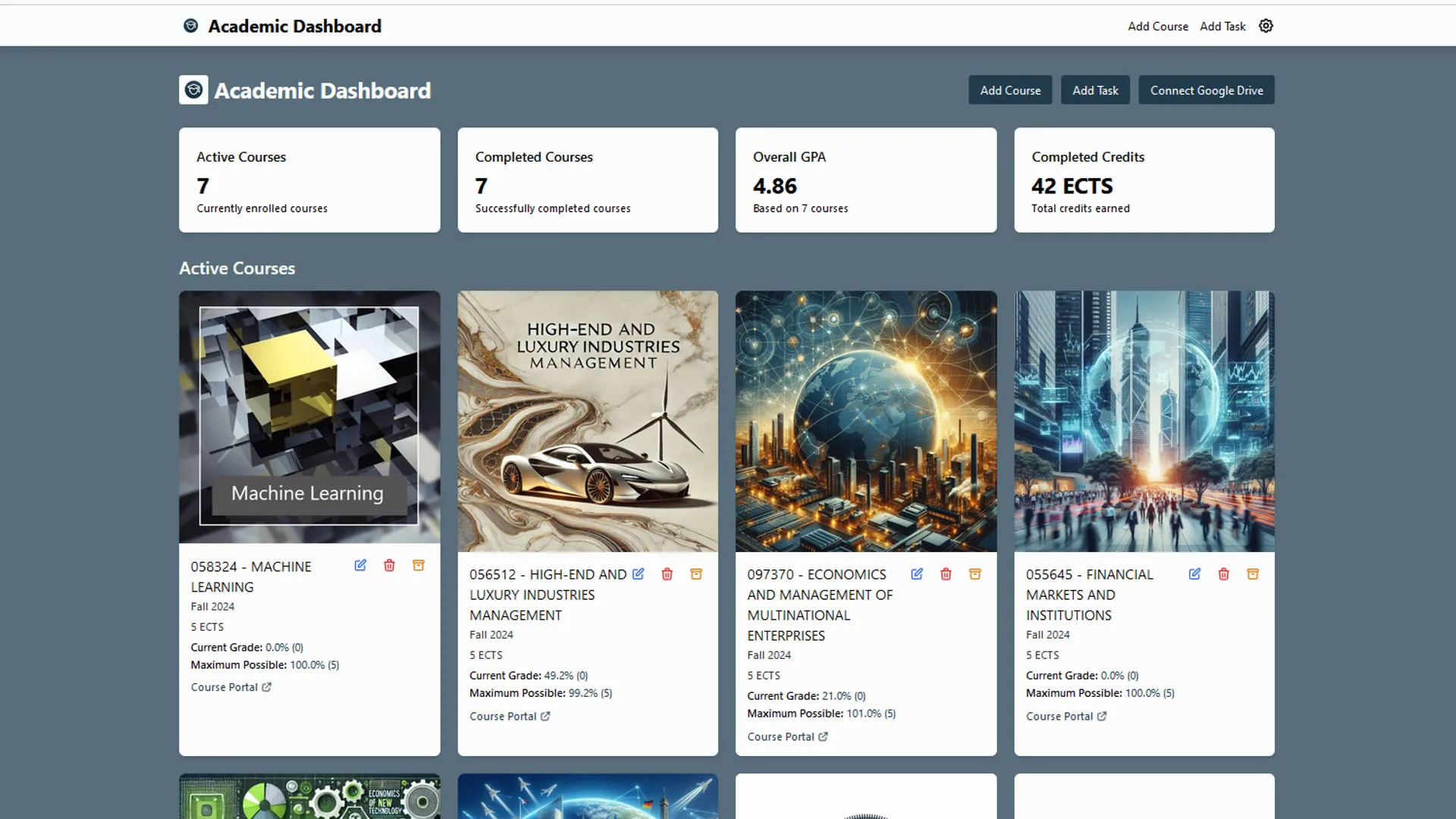Select Add Course in the top navigation
The image size is (1456, 819).
(1157, 26)
